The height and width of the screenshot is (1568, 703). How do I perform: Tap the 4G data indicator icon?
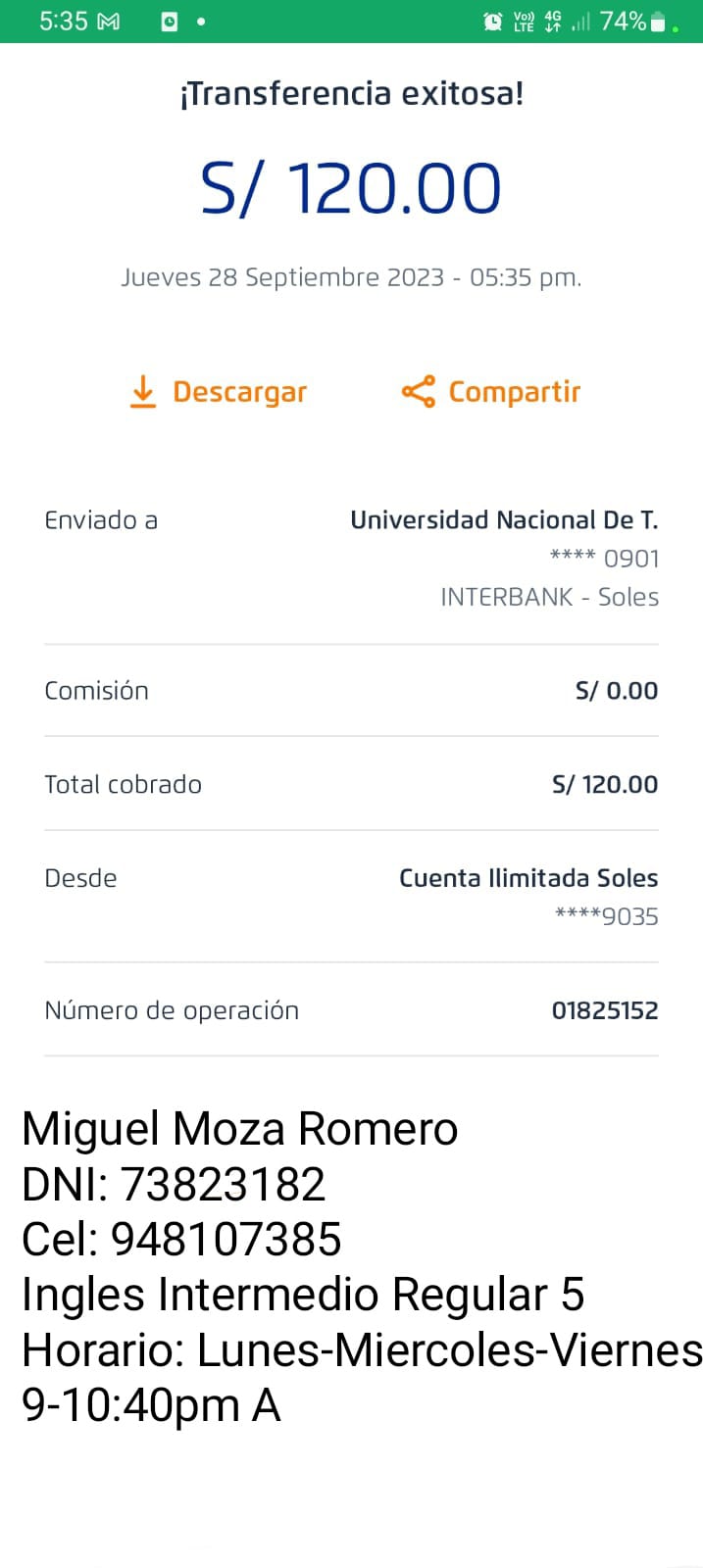(x=553, y=22)
